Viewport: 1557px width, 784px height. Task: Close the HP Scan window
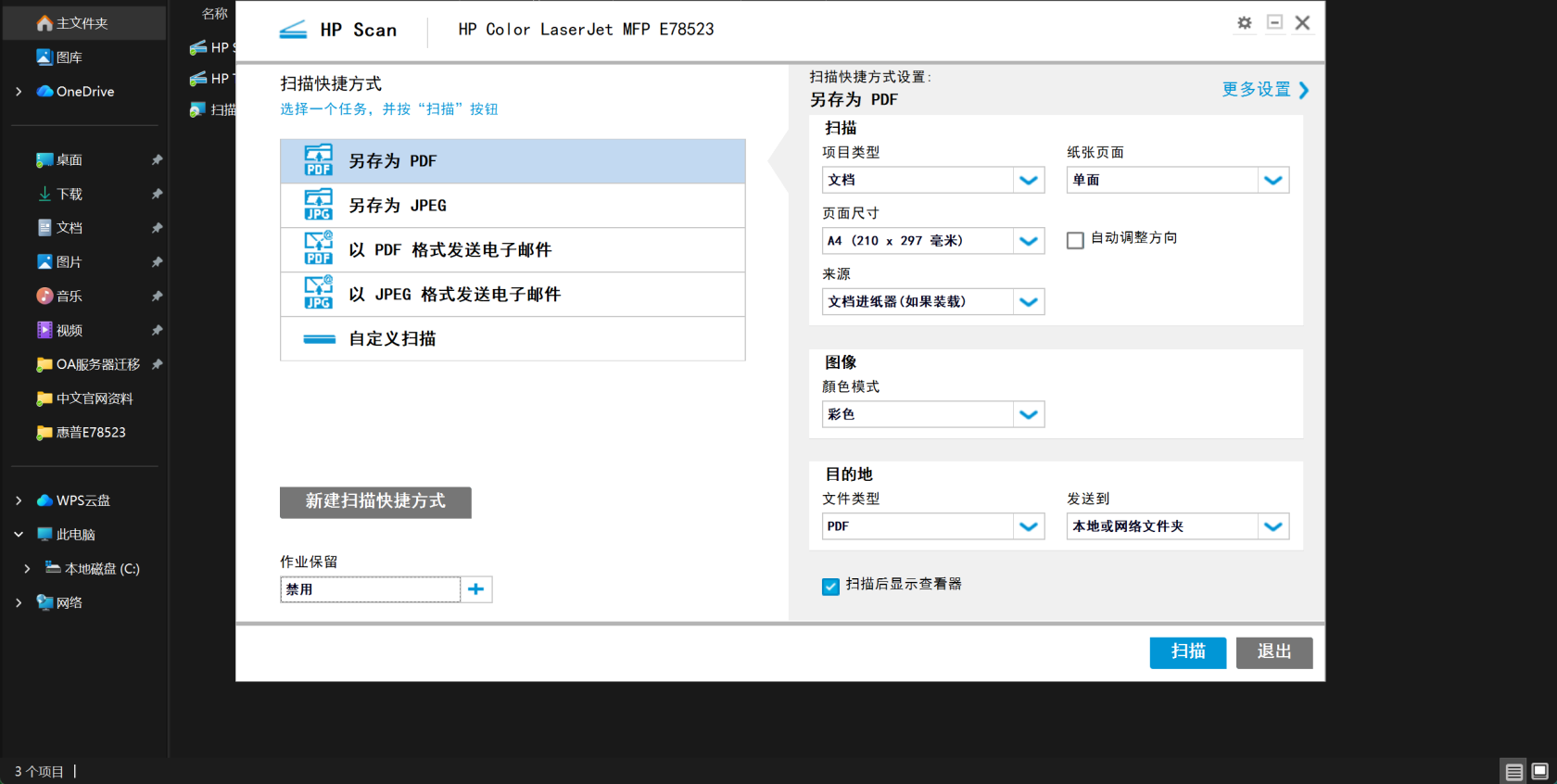pyautogui.click(x=1302, y=22)
